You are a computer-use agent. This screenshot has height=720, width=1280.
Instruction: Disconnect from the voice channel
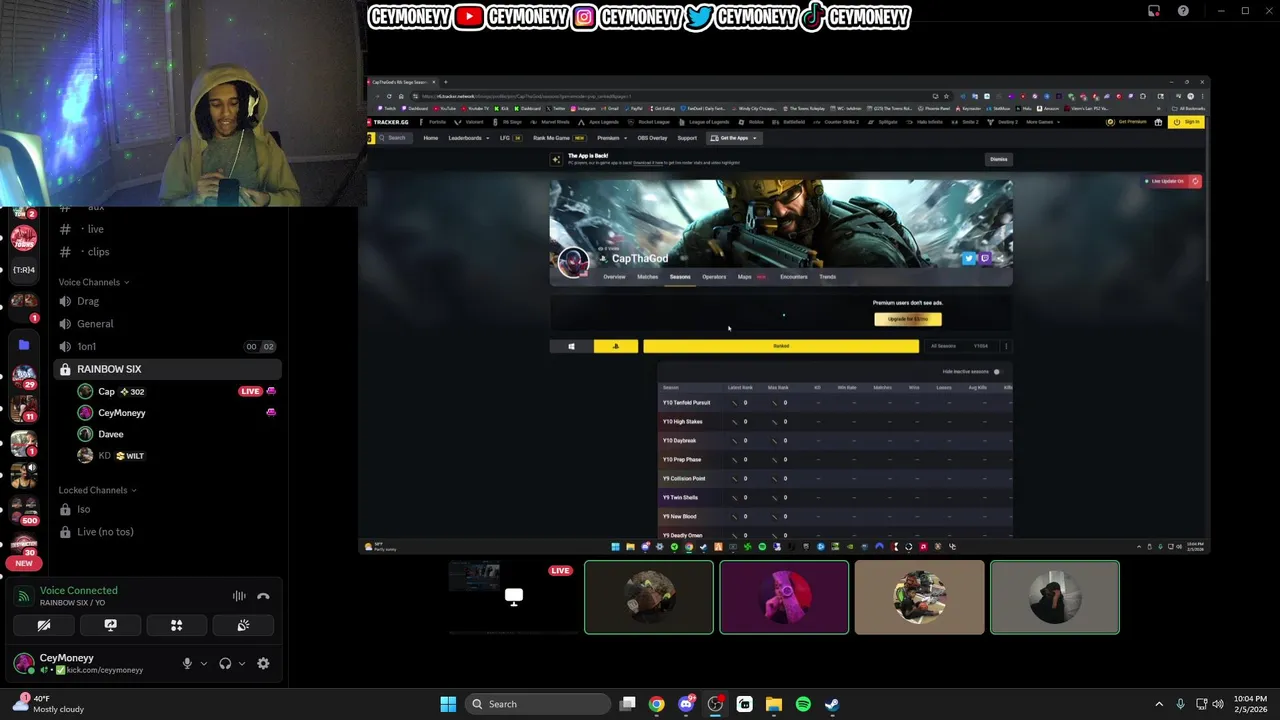click(263, 596)
